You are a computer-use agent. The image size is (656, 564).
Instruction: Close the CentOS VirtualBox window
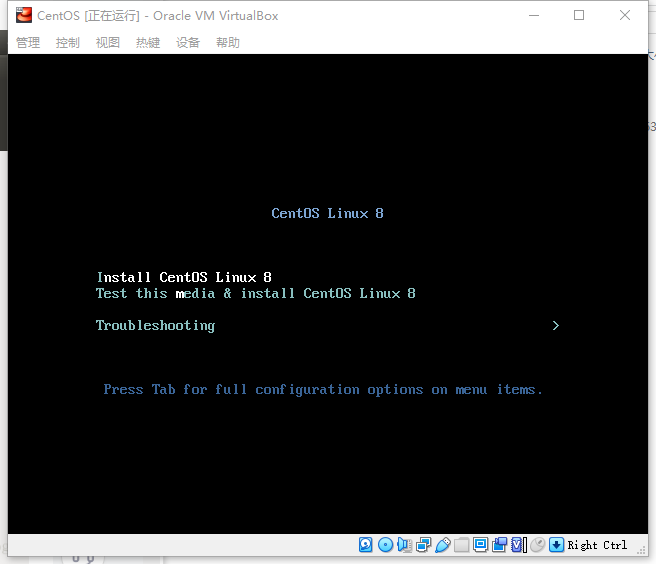coord(625,15)
